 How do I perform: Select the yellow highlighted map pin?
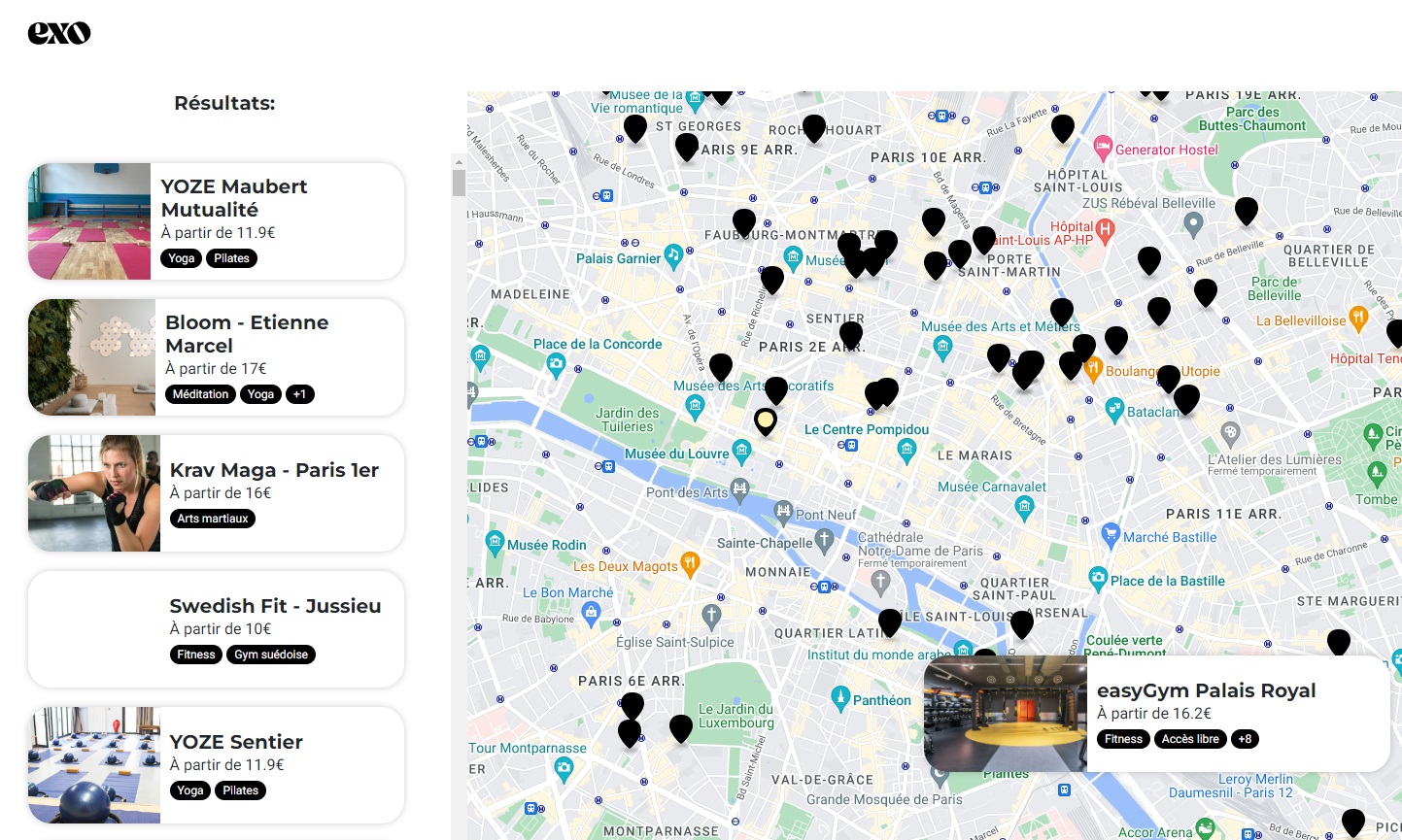pos(766,421)
